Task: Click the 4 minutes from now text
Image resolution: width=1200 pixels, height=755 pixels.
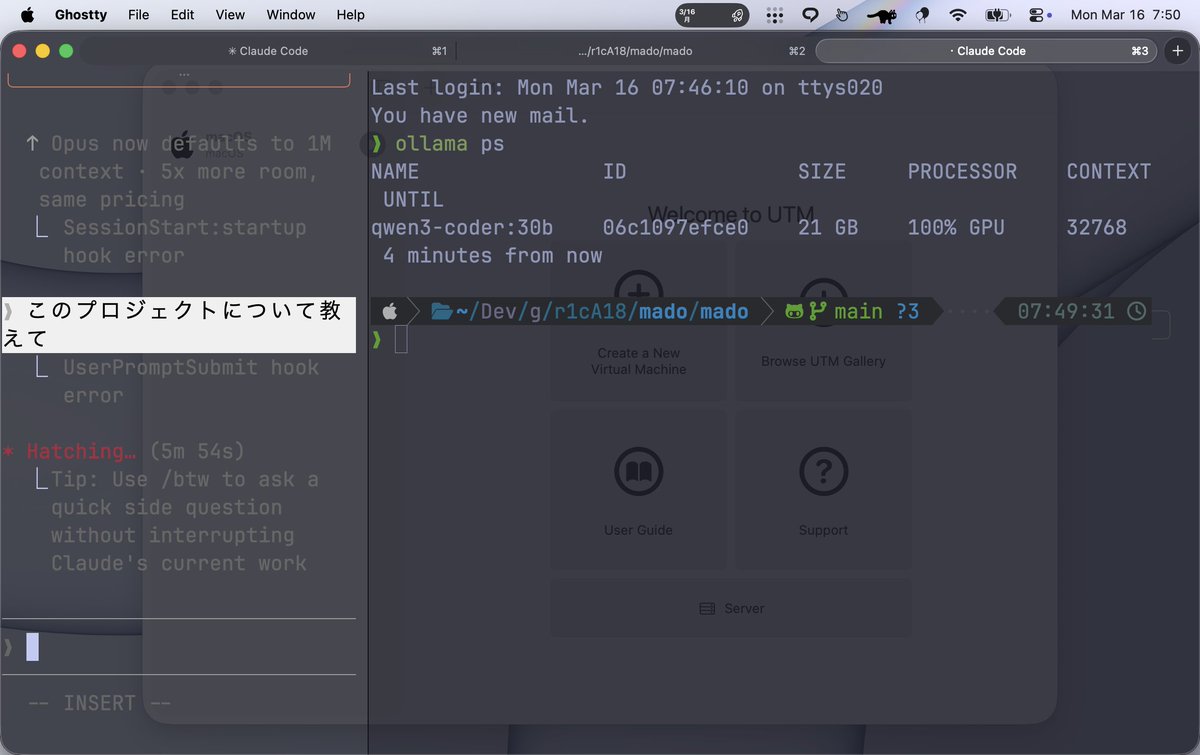Action: 493,256
